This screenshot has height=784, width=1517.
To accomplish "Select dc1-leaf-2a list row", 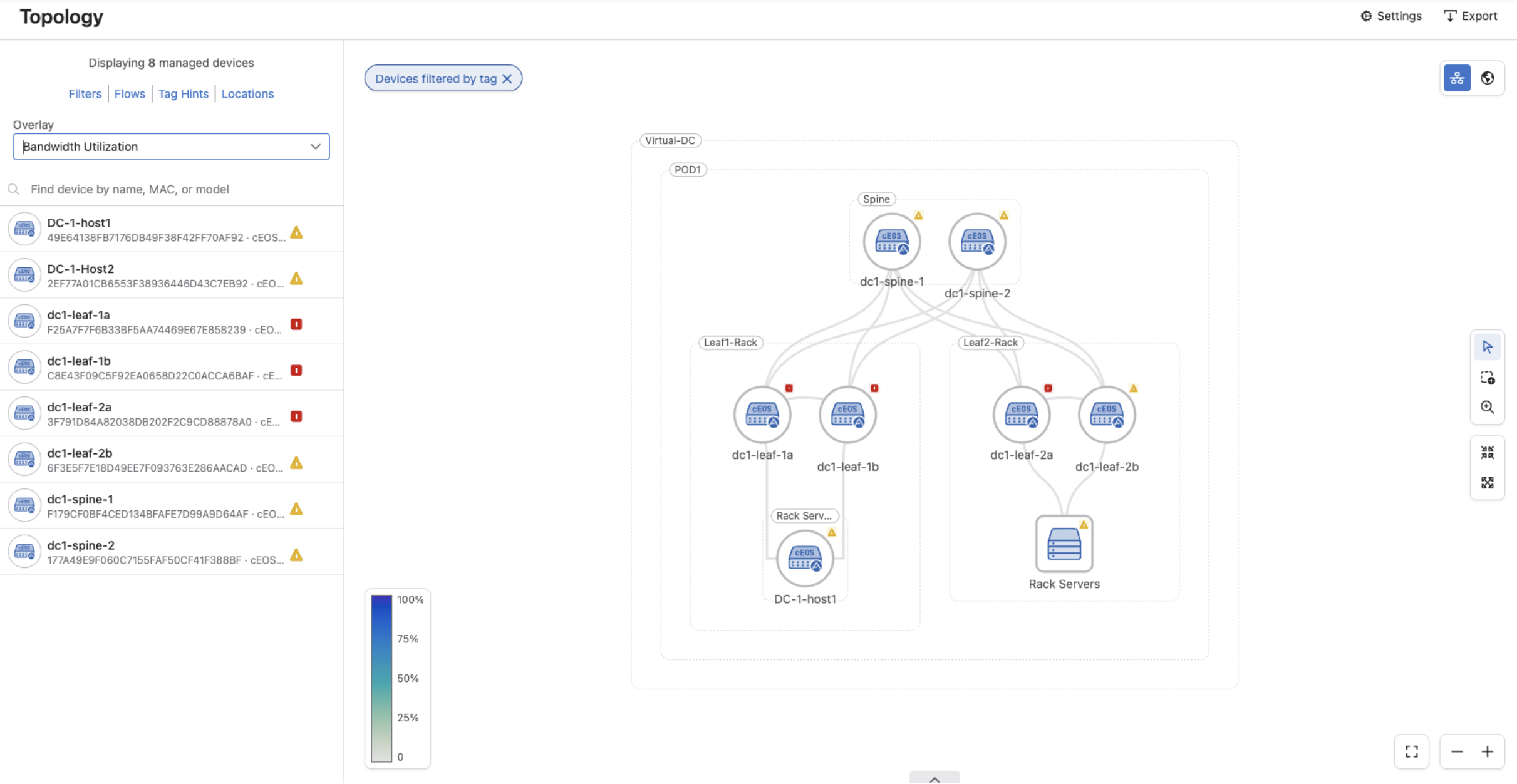I will 171,413.
